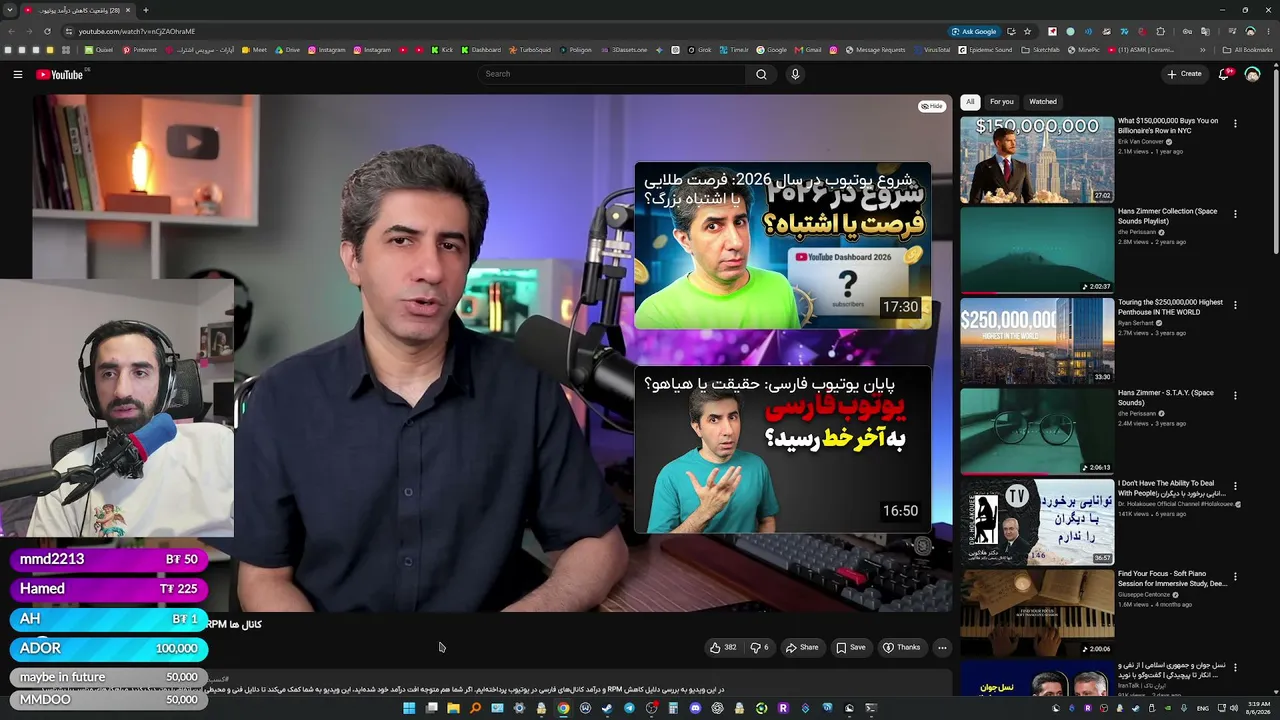Go back to the previous page in Chrome
The width and height of the screenshot is (1280, 720).
pyautogui.click(x=11, y=31)
